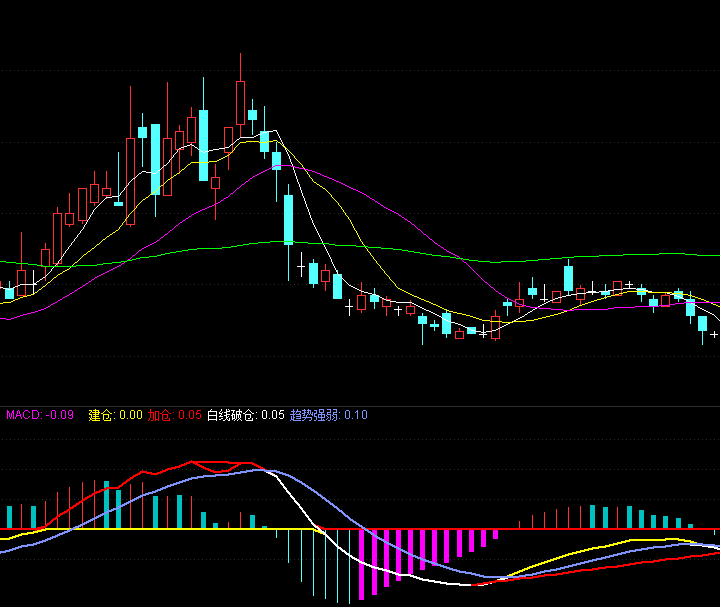Click the blue 趋势强弱: 0.10 label

[329, 415]
